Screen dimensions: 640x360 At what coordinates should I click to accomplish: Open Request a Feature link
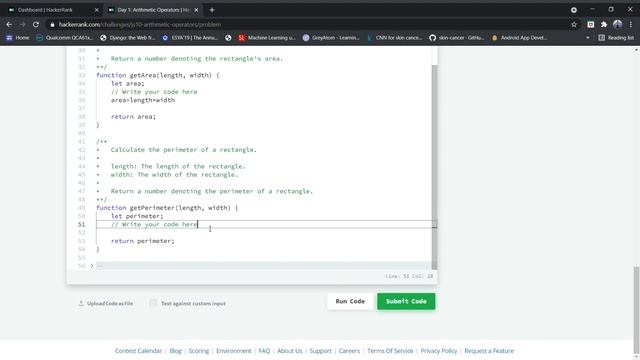point(489,351)
